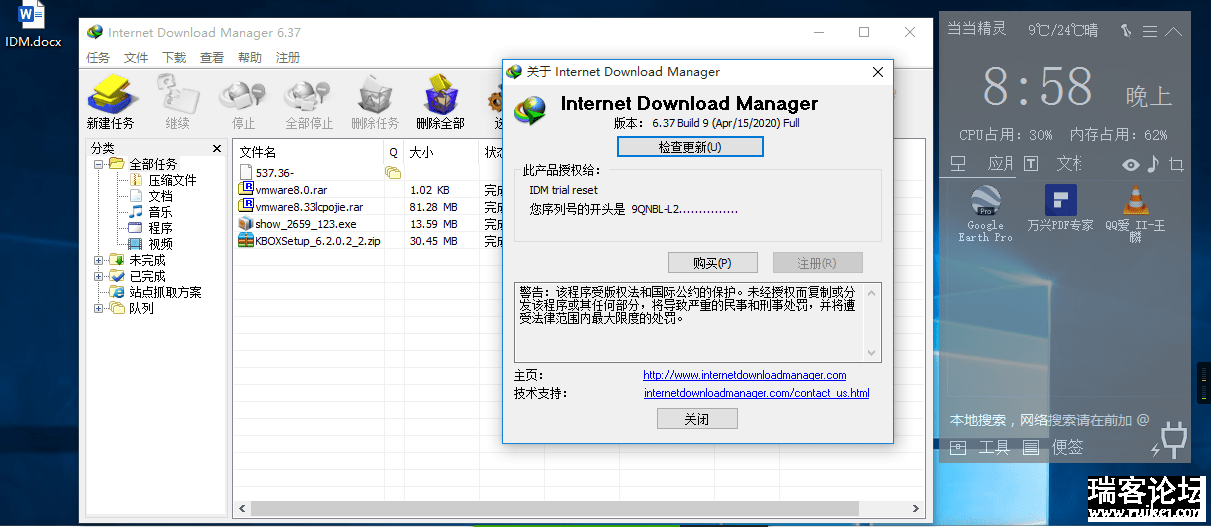Open 便签 notes at the widget bottom
This screenshot has height=527, width=1211.
tap(1067, 448)
